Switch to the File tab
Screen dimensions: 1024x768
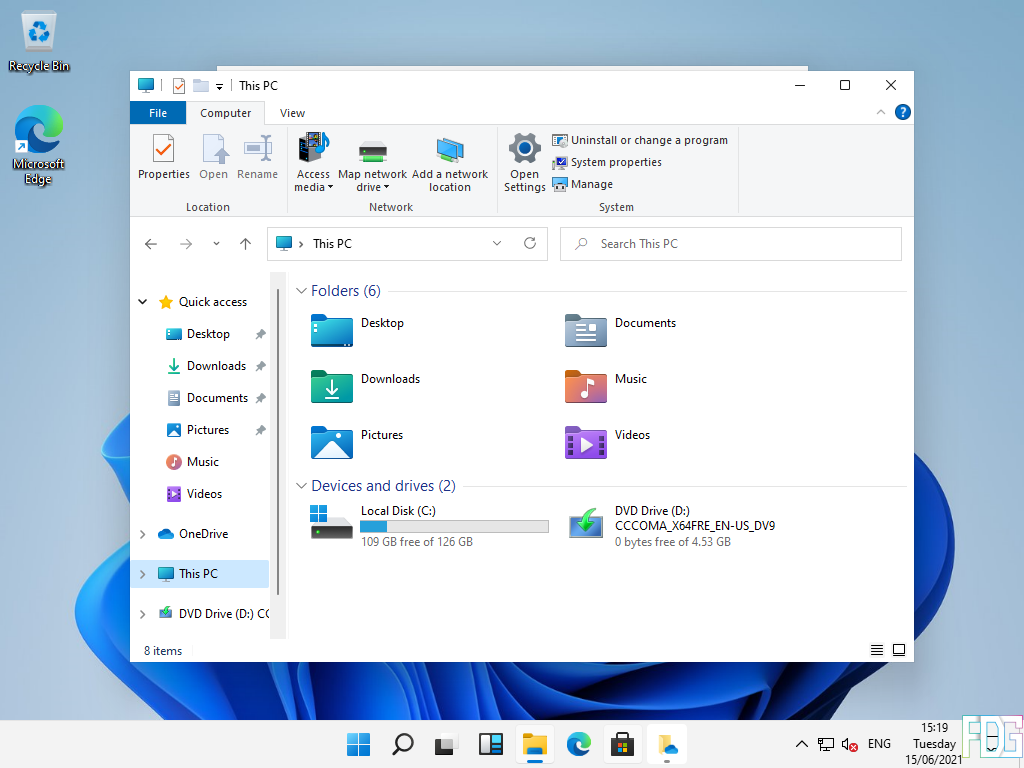click(158, 113)
